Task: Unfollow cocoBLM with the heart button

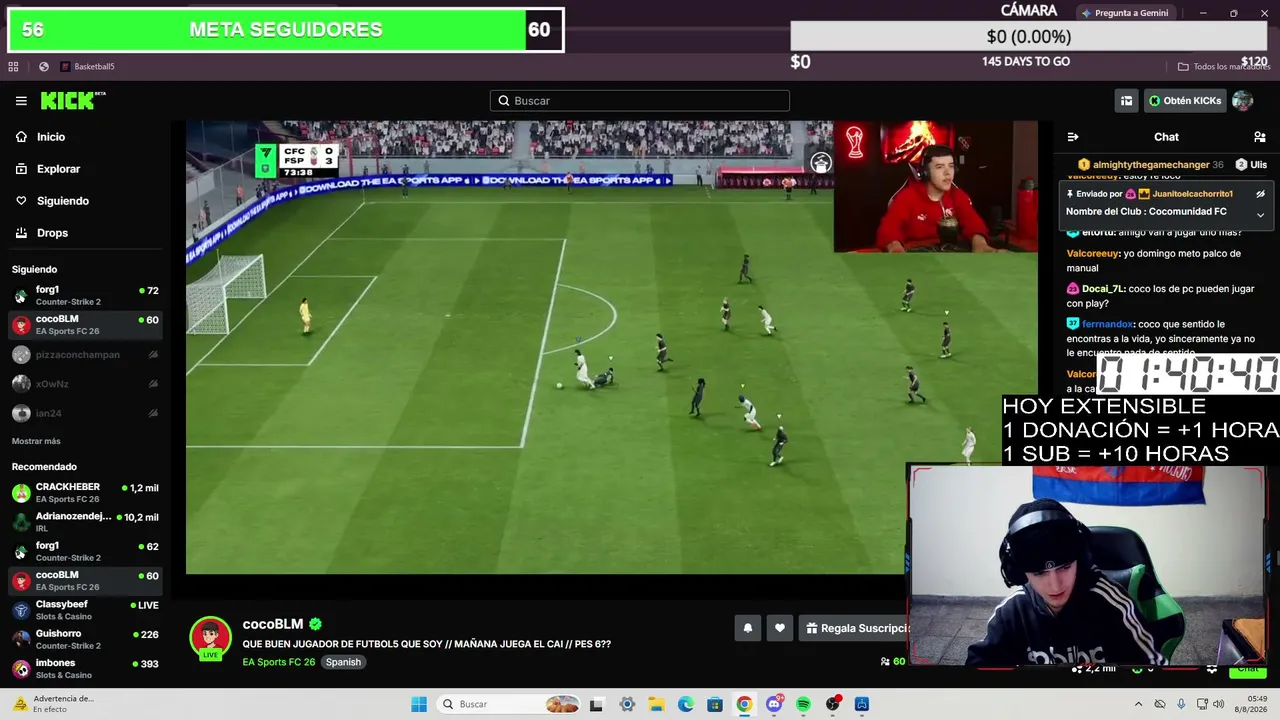Action: tap(780, 628)
